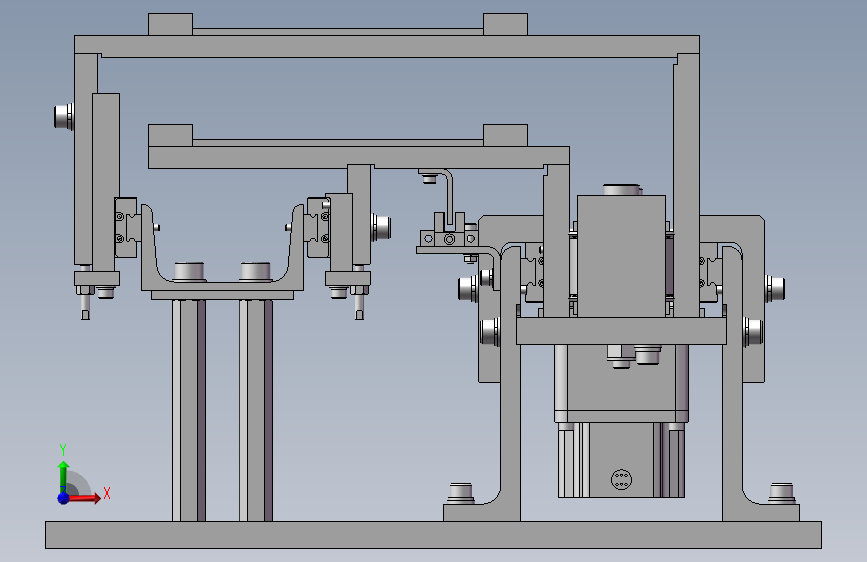Select the small sensor block with circular holes
The height and width of the screenshot is (562, 867).
click(448, 238)
